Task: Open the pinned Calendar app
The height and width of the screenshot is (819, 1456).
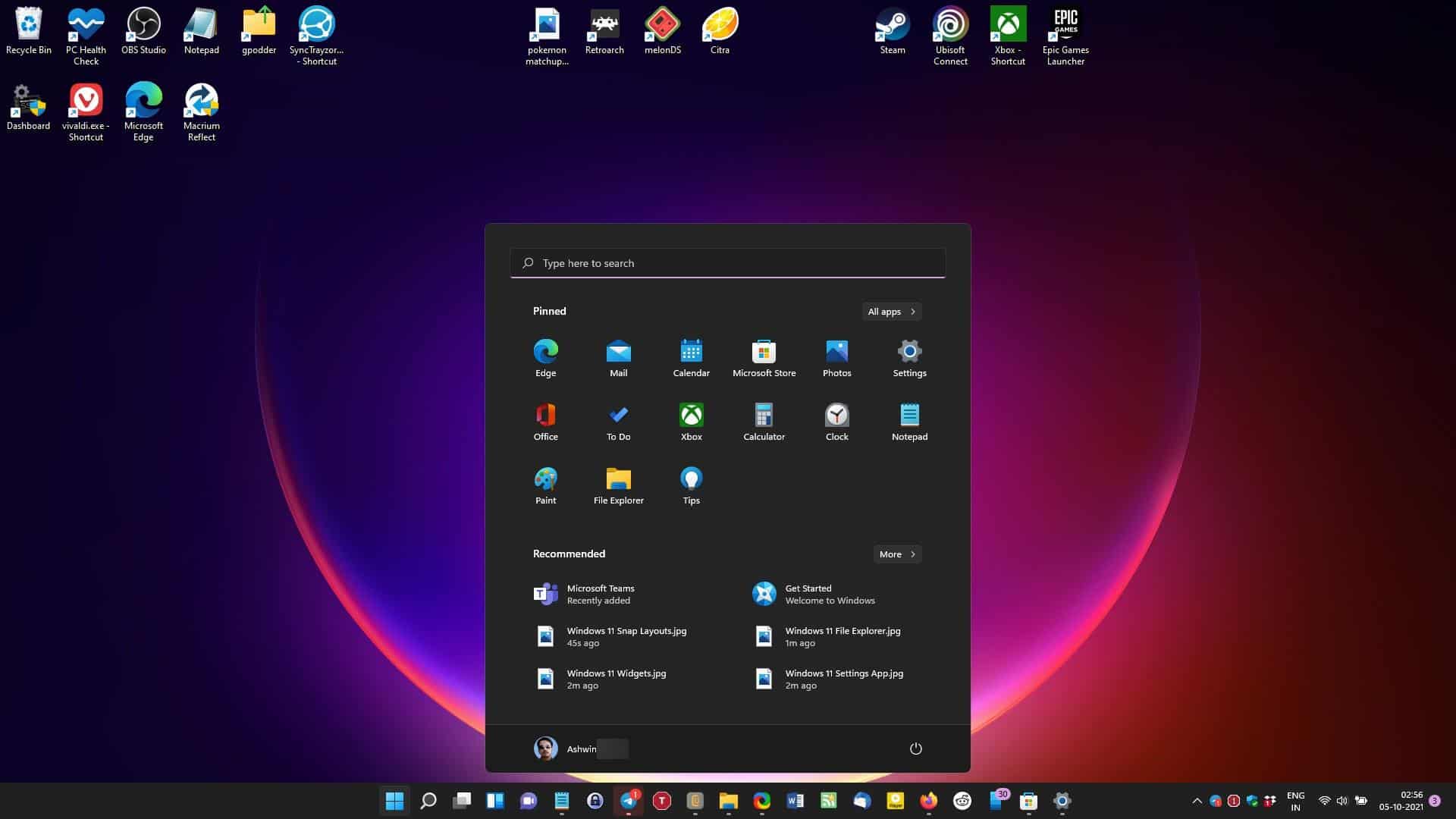Action: pyautogui.click(x=691, y=358)
